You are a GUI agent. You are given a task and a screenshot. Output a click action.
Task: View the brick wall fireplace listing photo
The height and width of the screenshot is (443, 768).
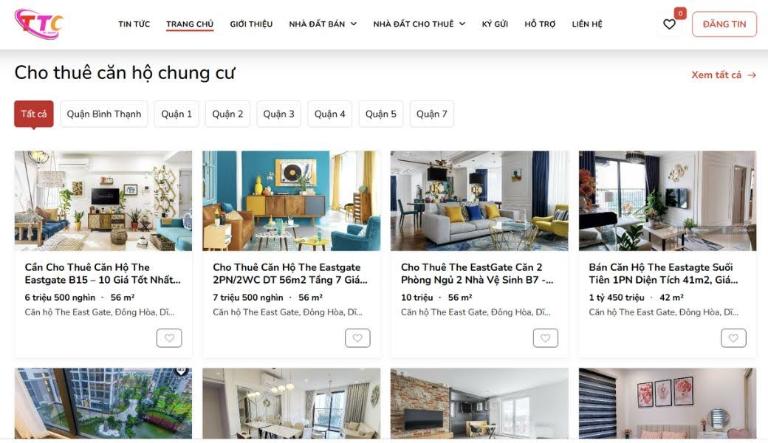(480, 403)
